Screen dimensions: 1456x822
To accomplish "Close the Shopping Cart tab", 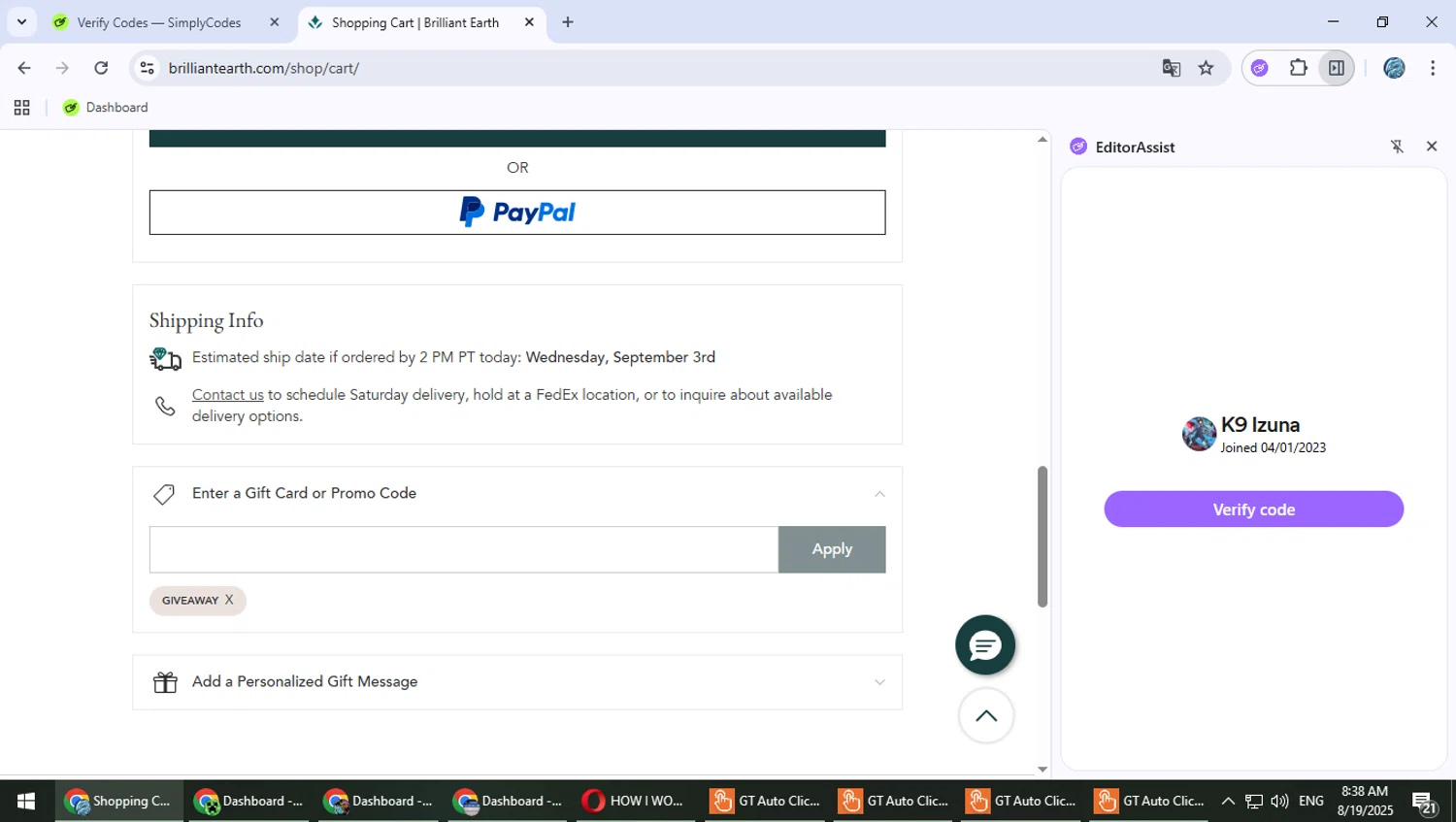I will point(529,22).
